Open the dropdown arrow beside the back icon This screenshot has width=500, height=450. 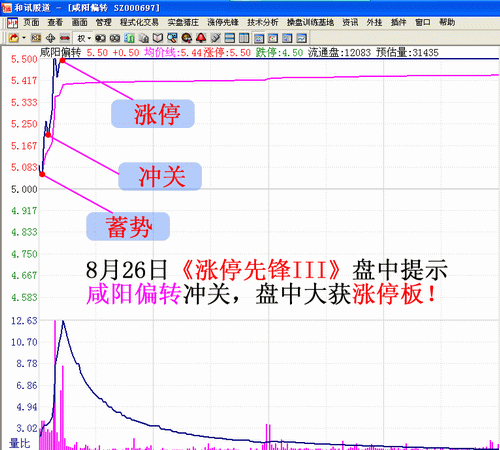pyautogui.click(x=24, y=38)
